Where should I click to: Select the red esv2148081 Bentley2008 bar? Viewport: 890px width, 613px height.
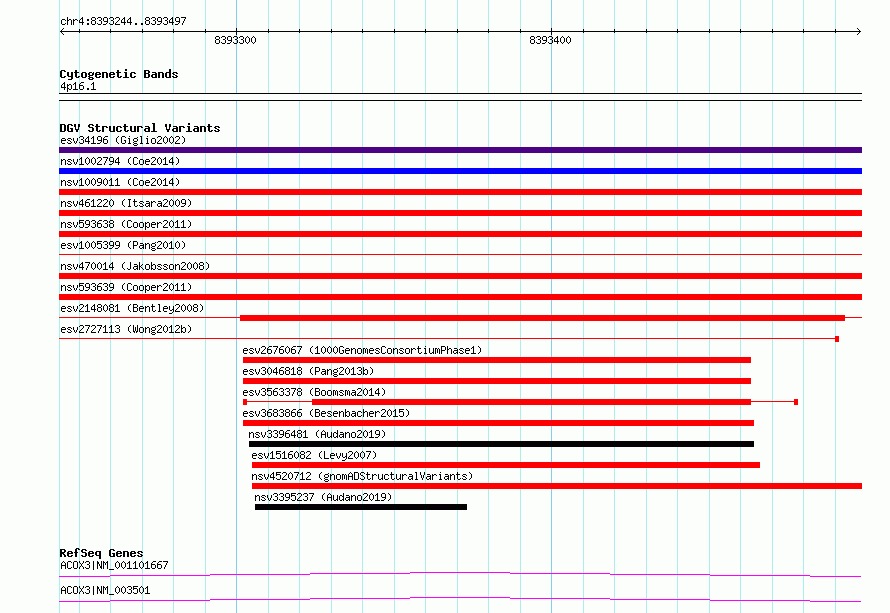(x=542, y=318)
